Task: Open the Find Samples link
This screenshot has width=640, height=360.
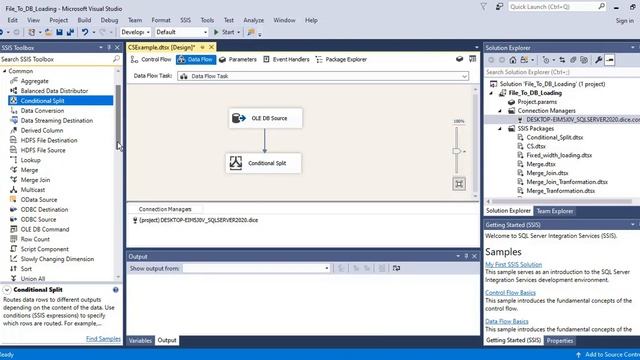Action: pyautogui.click(x=103, y=339)
